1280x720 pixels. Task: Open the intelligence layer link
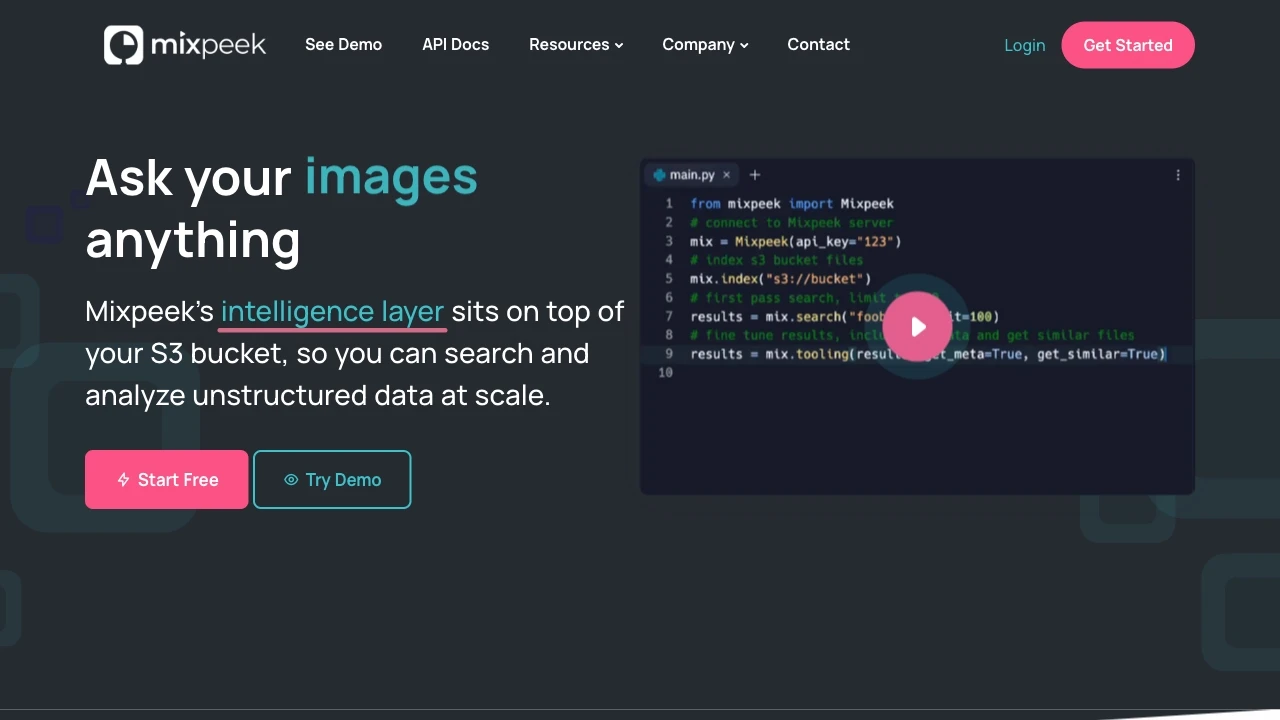[x=331, y=311]
